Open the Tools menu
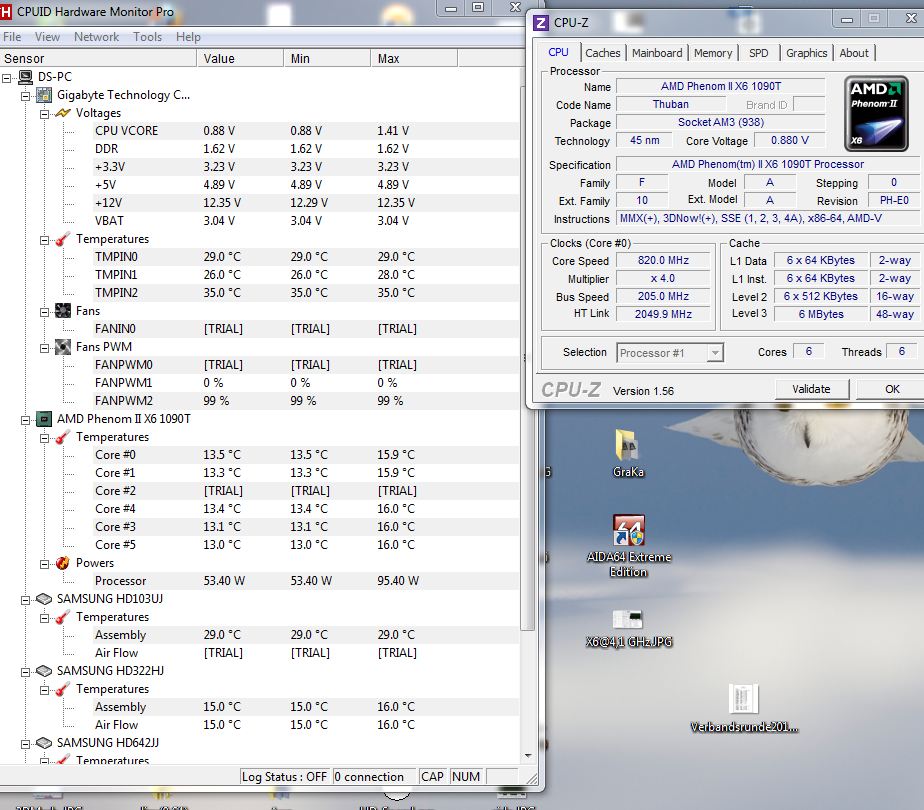The image size is (924, 810). 147,37
